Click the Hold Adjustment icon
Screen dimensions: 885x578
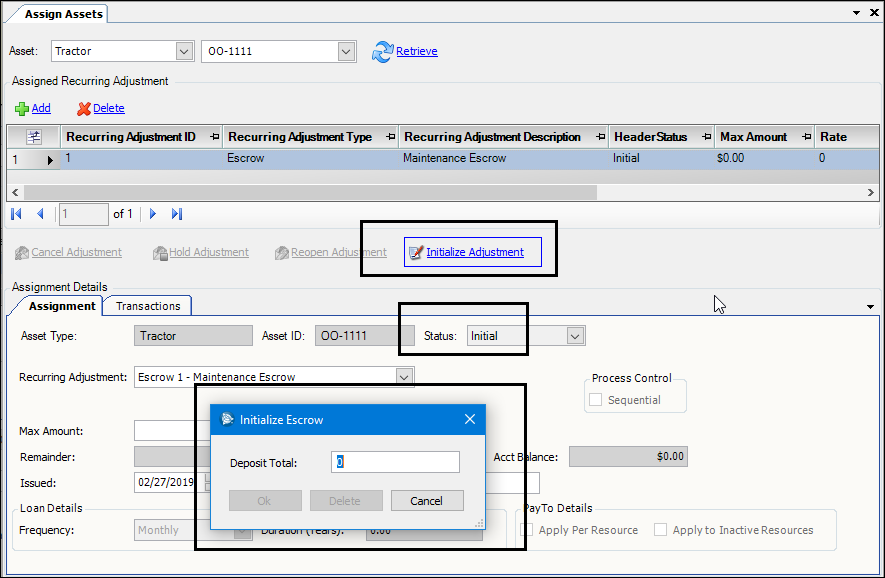pyautogui.click(x=160, y=253)
